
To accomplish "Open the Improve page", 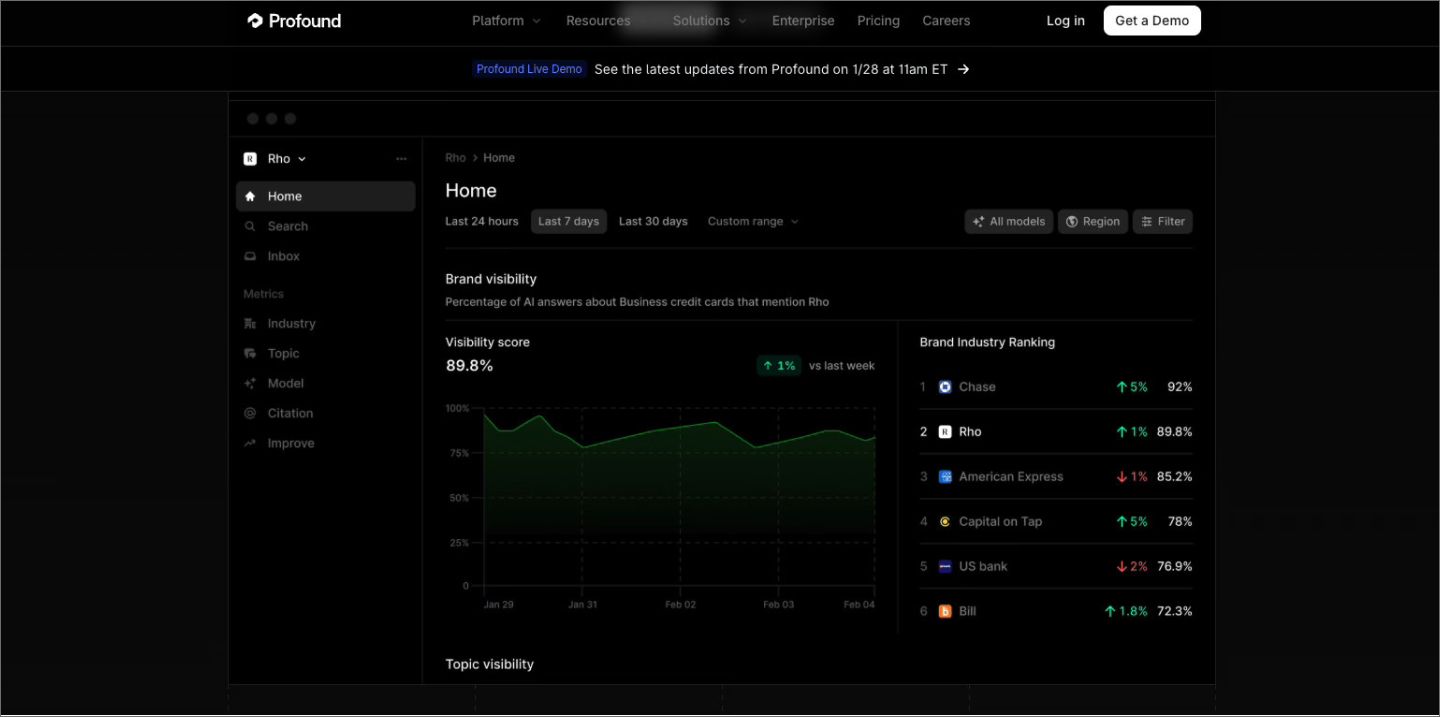I will [325, 443].
